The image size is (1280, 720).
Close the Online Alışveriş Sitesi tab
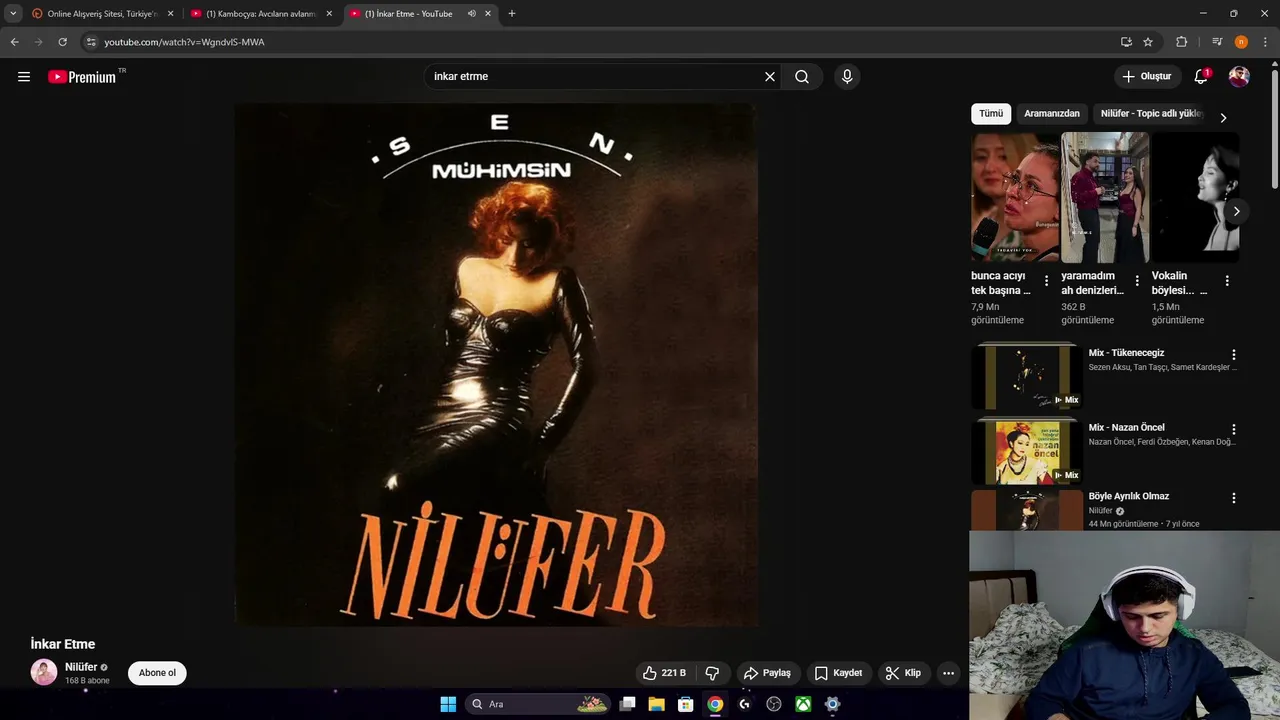click(170, 14)
